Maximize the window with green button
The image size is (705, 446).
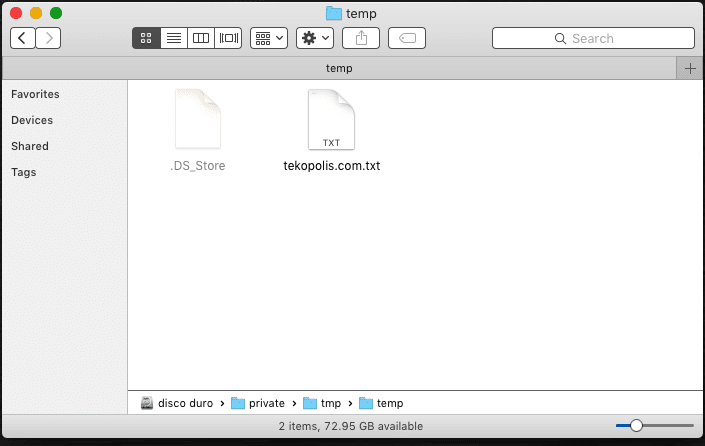click(x=56, y=13)
